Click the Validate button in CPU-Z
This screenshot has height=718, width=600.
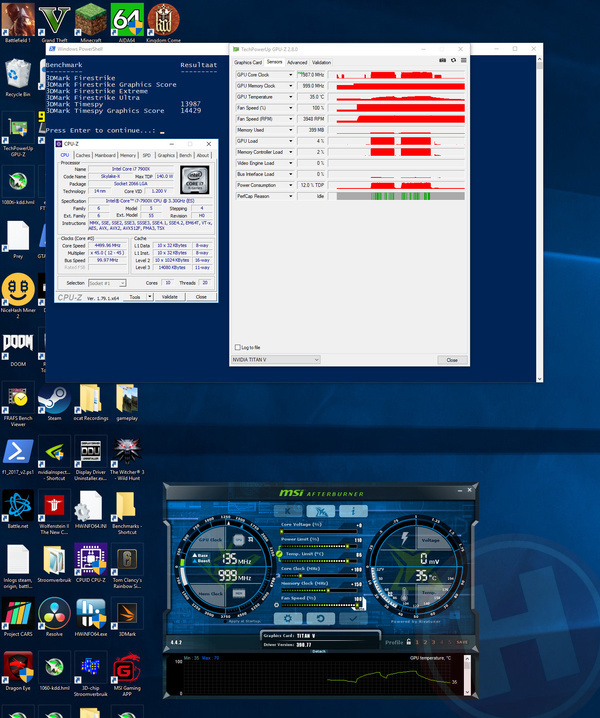click(169, 297)
